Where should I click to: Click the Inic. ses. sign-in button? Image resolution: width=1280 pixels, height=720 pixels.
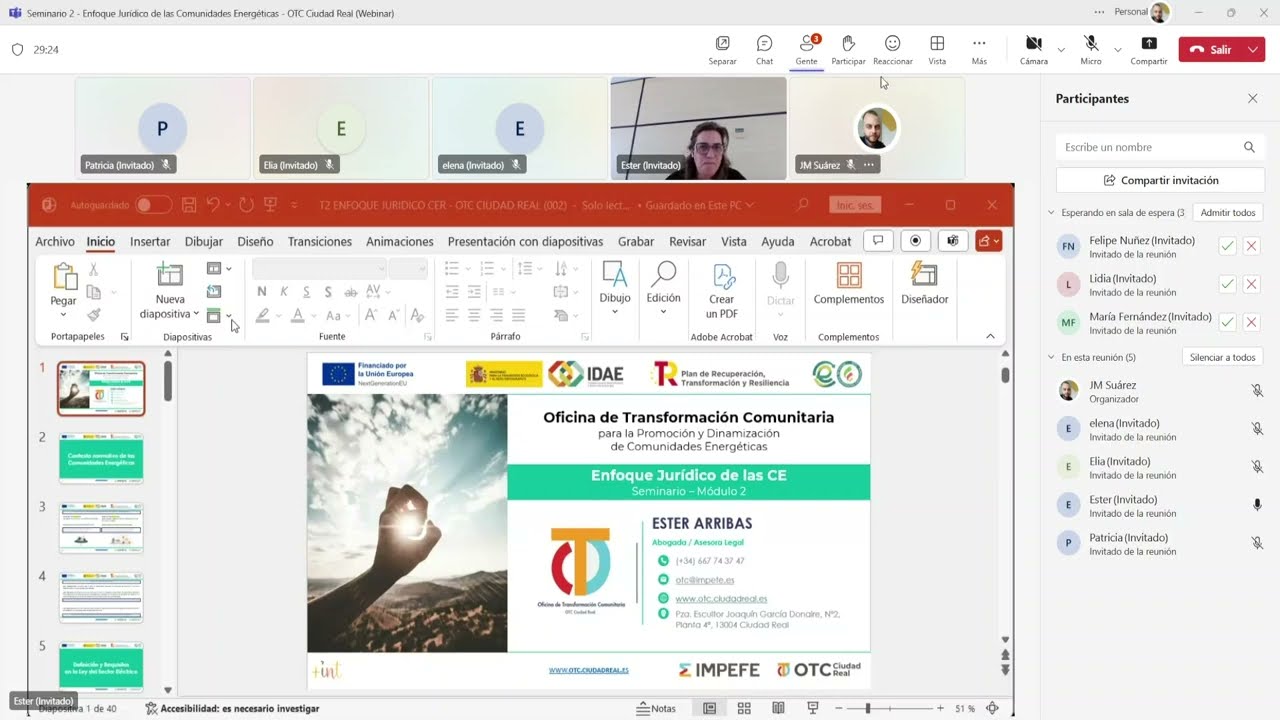pyautogui.click(x=855, y=205)
